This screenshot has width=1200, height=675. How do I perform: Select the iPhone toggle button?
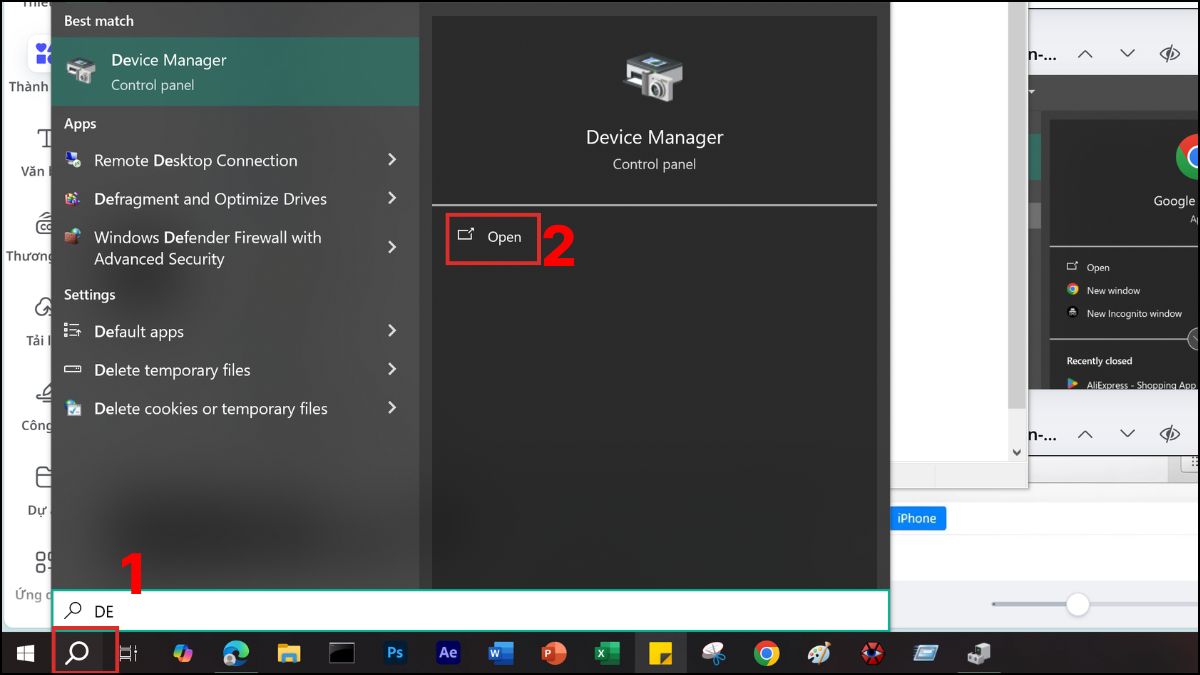(917, 518)
